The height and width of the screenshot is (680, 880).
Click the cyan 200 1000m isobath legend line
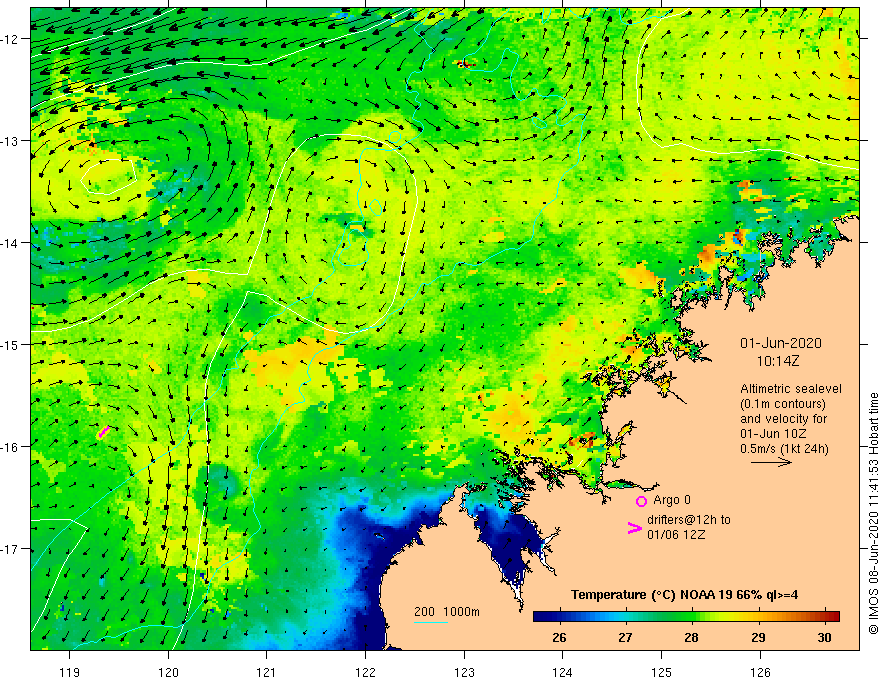(x=430, y=622)
